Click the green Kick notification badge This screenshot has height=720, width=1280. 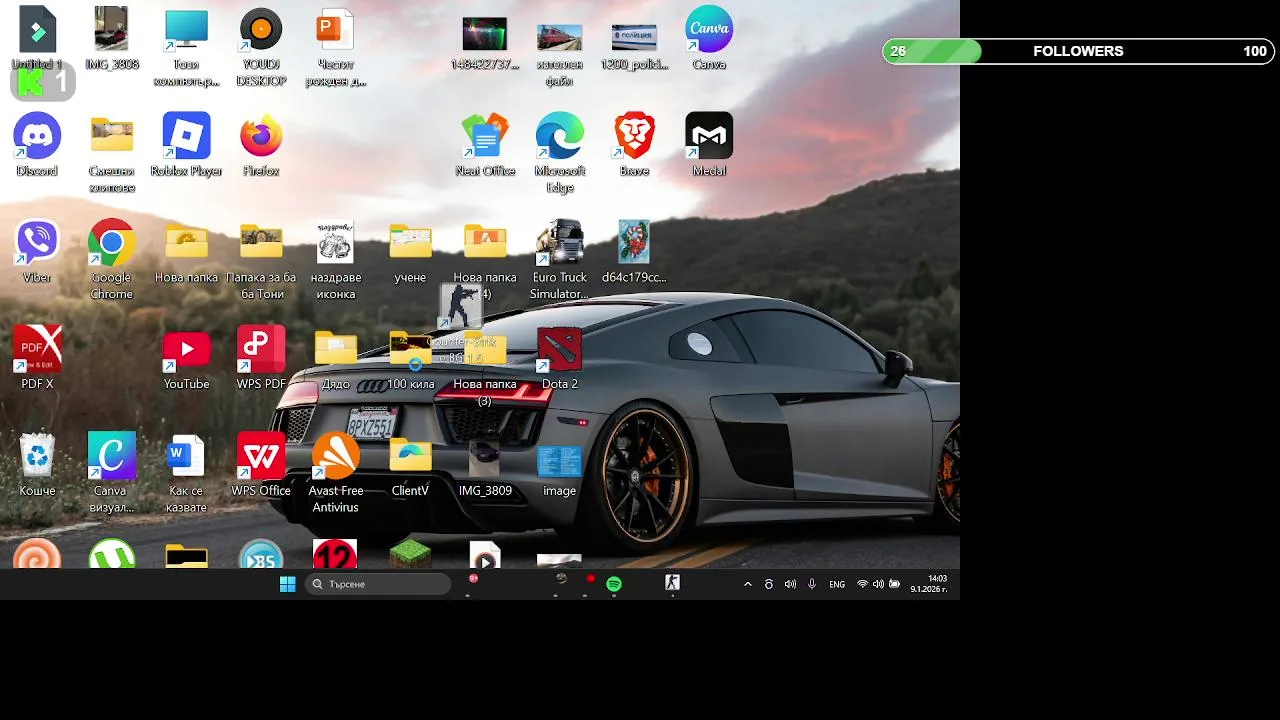[43, 81]
